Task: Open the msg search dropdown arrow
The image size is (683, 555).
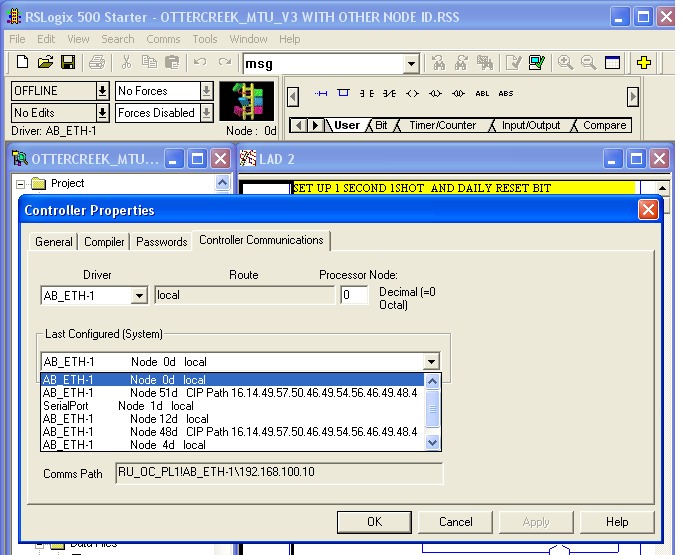Action: click(x=411, y=64)
